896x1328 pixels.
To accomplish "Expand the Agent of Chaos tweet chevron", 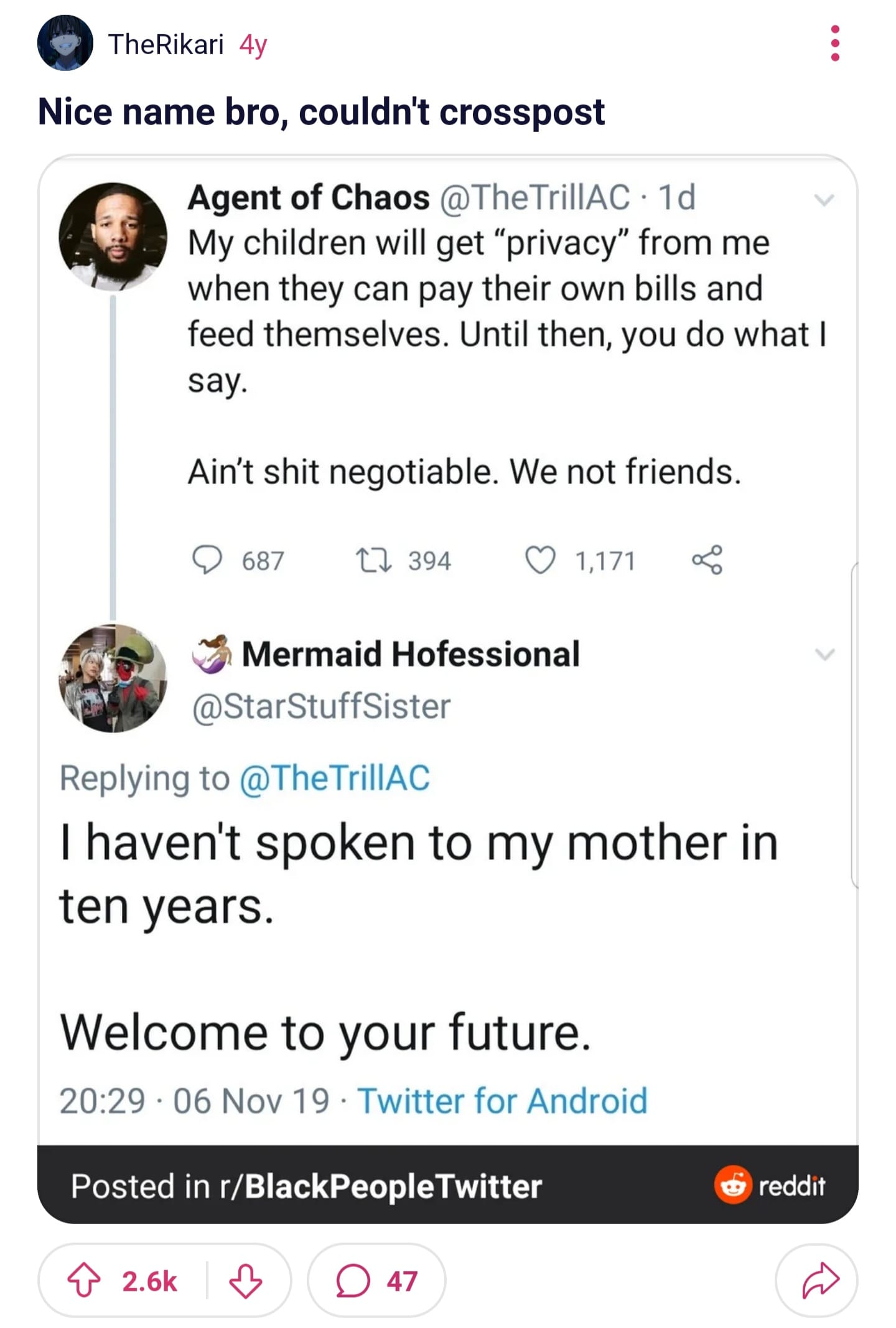I will (x=824, y=200).
